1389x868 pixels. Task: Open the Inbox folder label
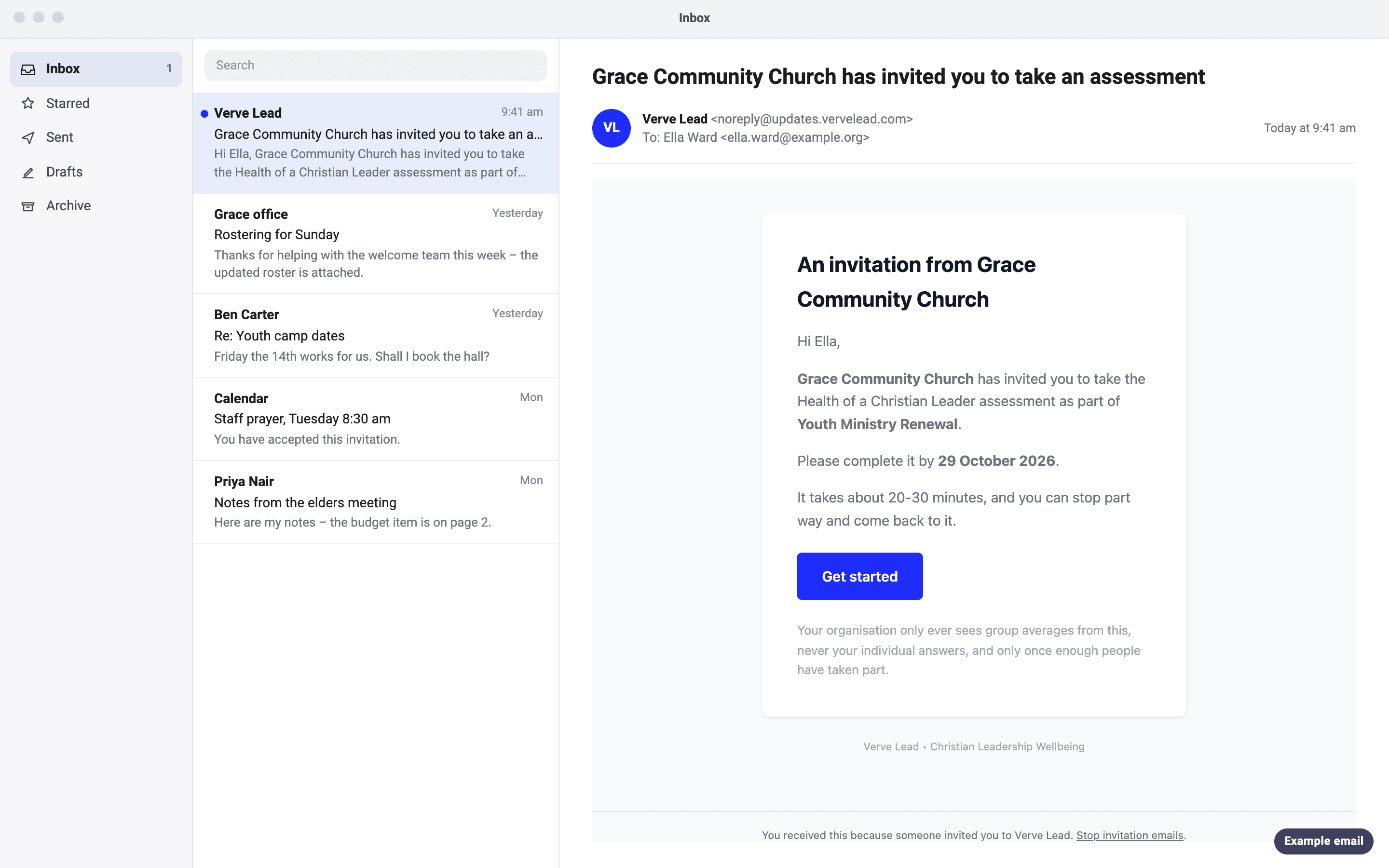pos(63,69)
